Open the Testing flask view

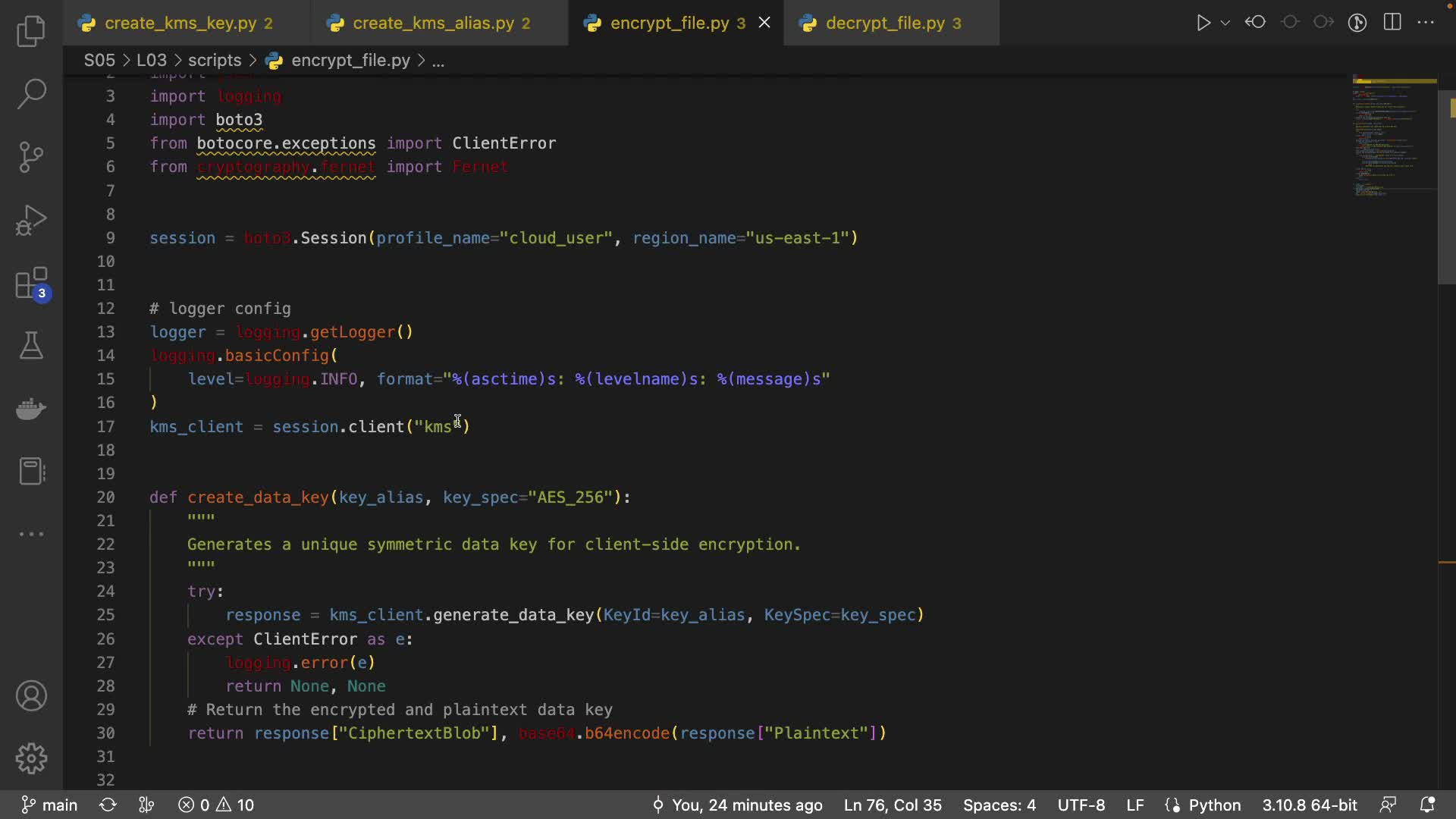click(31, 346)
